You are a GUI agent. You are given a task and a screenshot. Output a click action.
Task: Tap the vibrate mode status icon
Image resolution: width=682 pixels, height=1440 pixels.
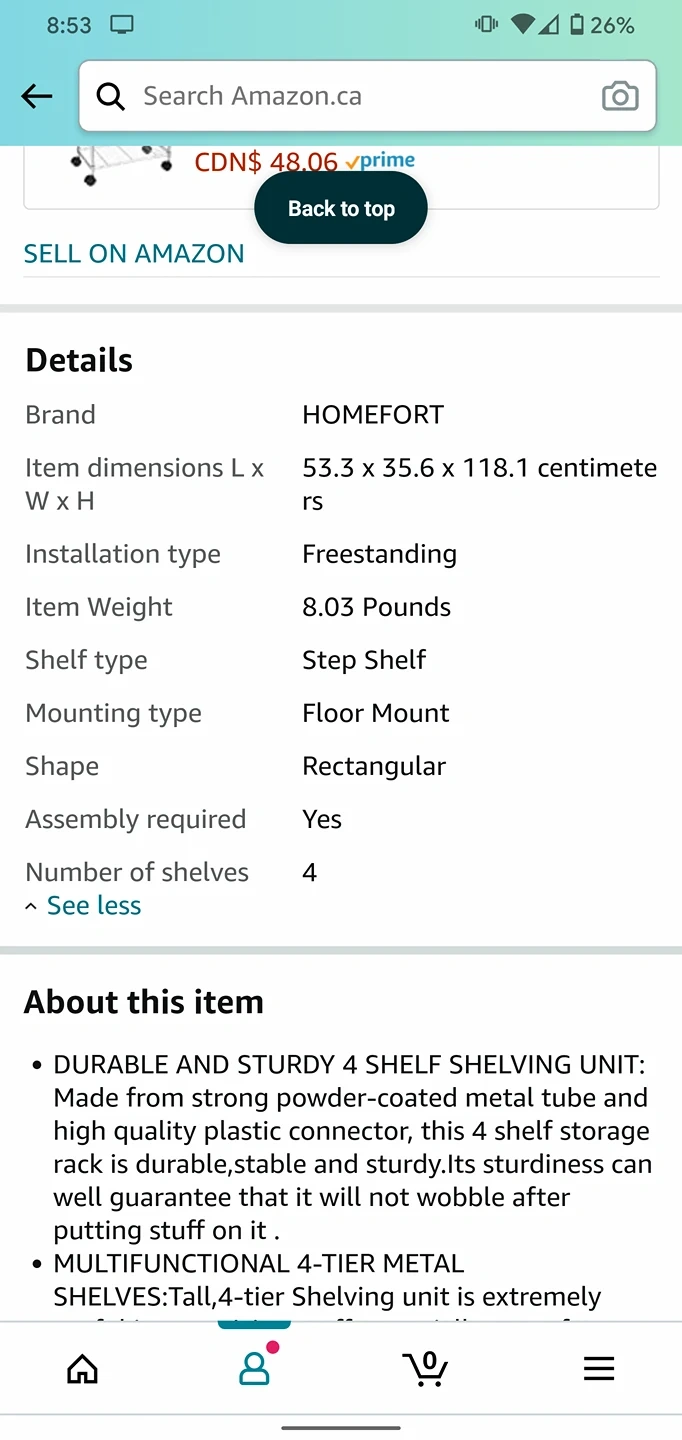pyautogui.click(x=487, y=25)
